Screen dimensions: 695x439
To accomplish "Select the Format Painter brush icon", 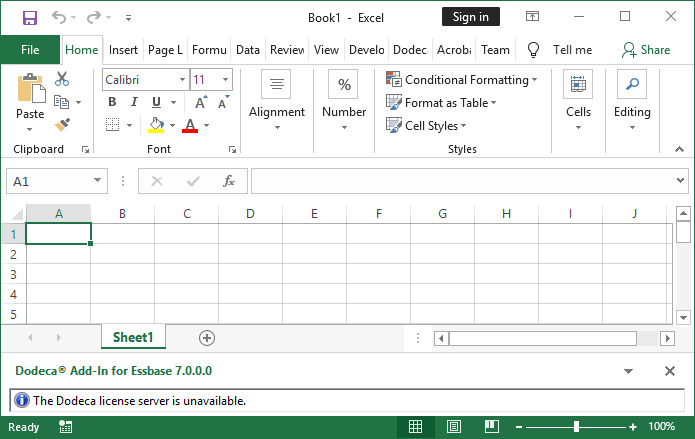I will click(62, 125).
